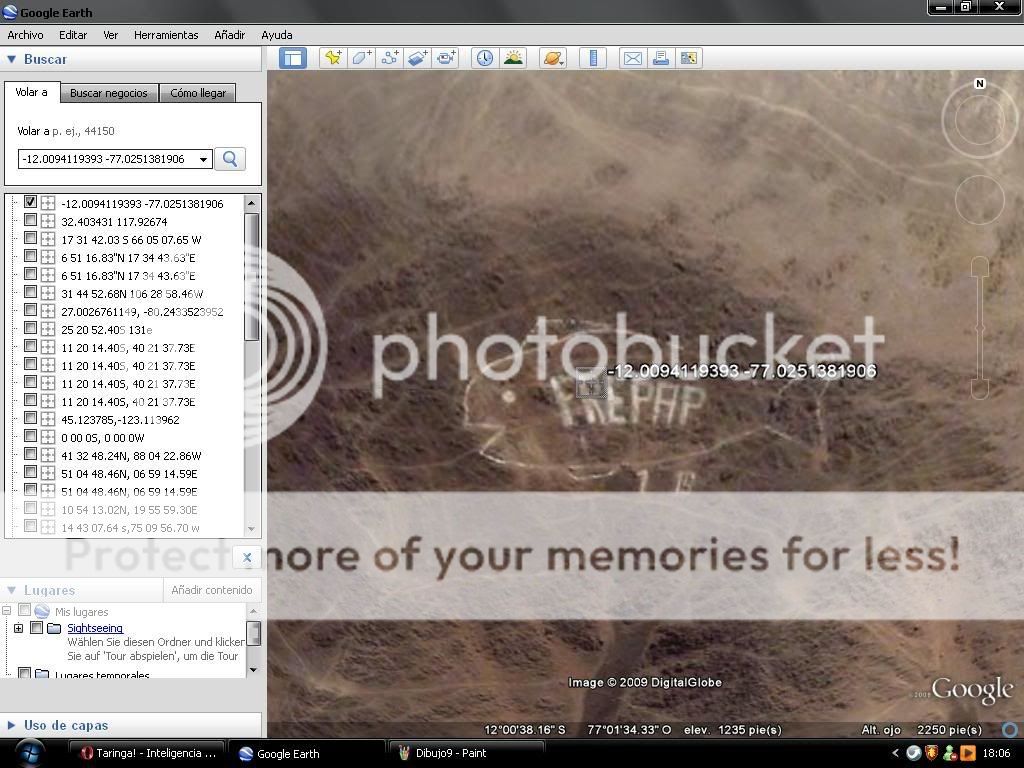Open the Editar menu
1024x768 pixels.
[x=73, y=35]
